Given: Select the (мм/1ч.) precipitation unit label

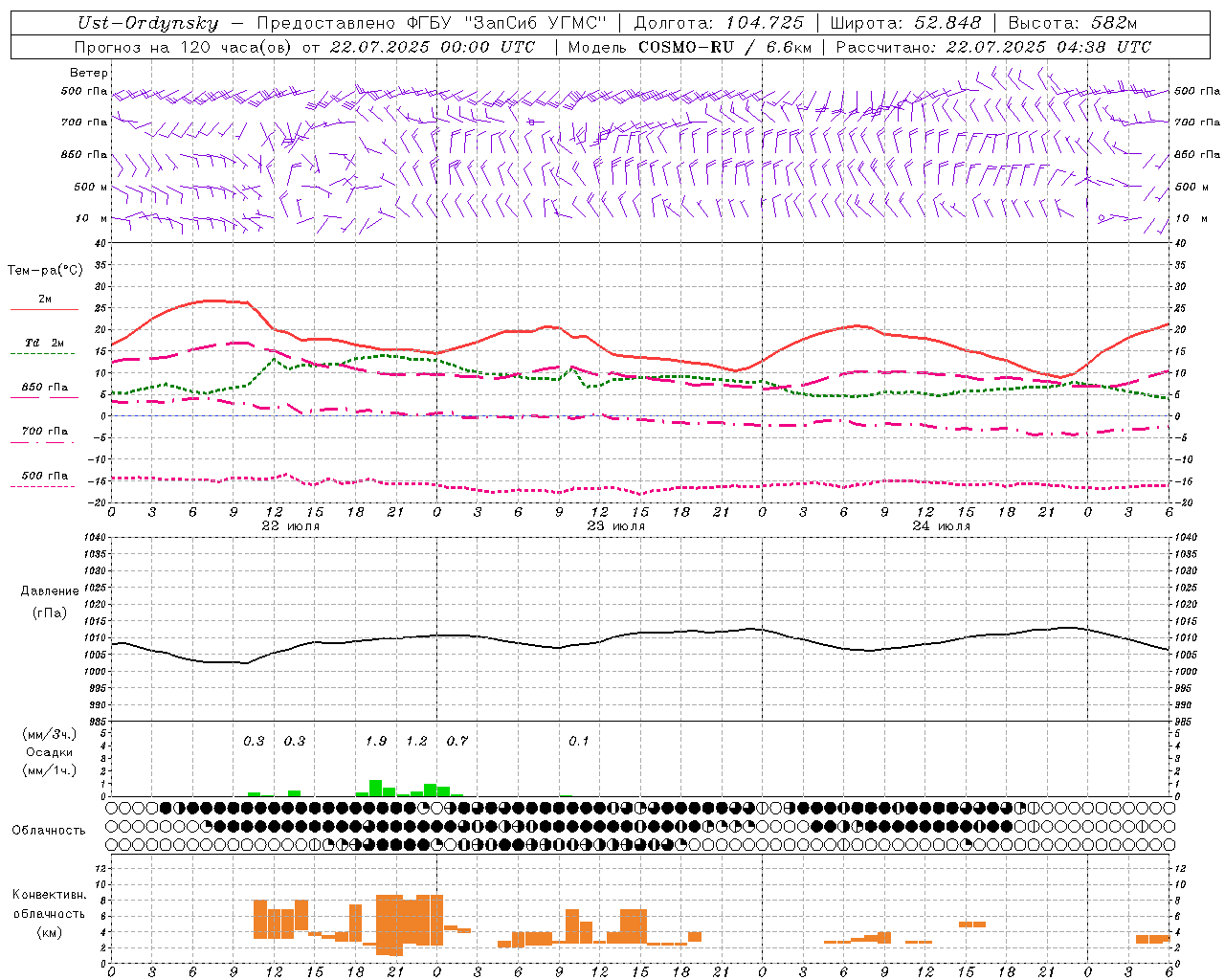Looking at the screenshot, I should [x=50, y=770].
